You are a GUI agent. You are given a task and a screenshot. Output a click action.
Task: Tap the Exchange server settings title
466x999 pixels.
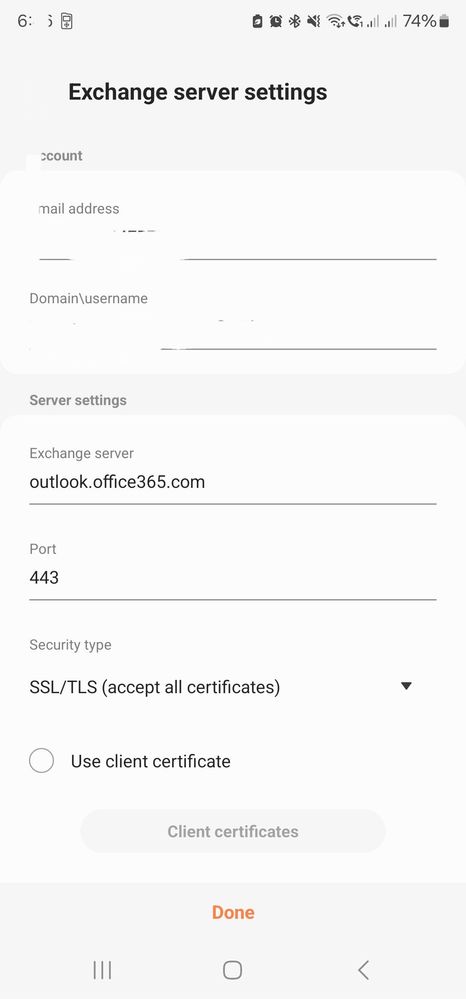pyautogui.click(x=198, y=92)
